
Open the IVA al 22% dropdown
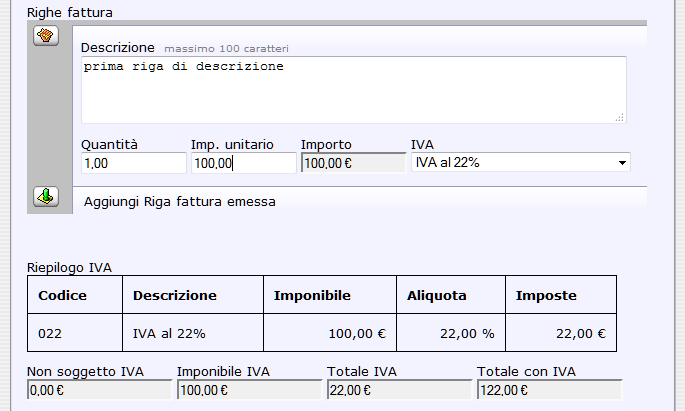click(520, 163)
